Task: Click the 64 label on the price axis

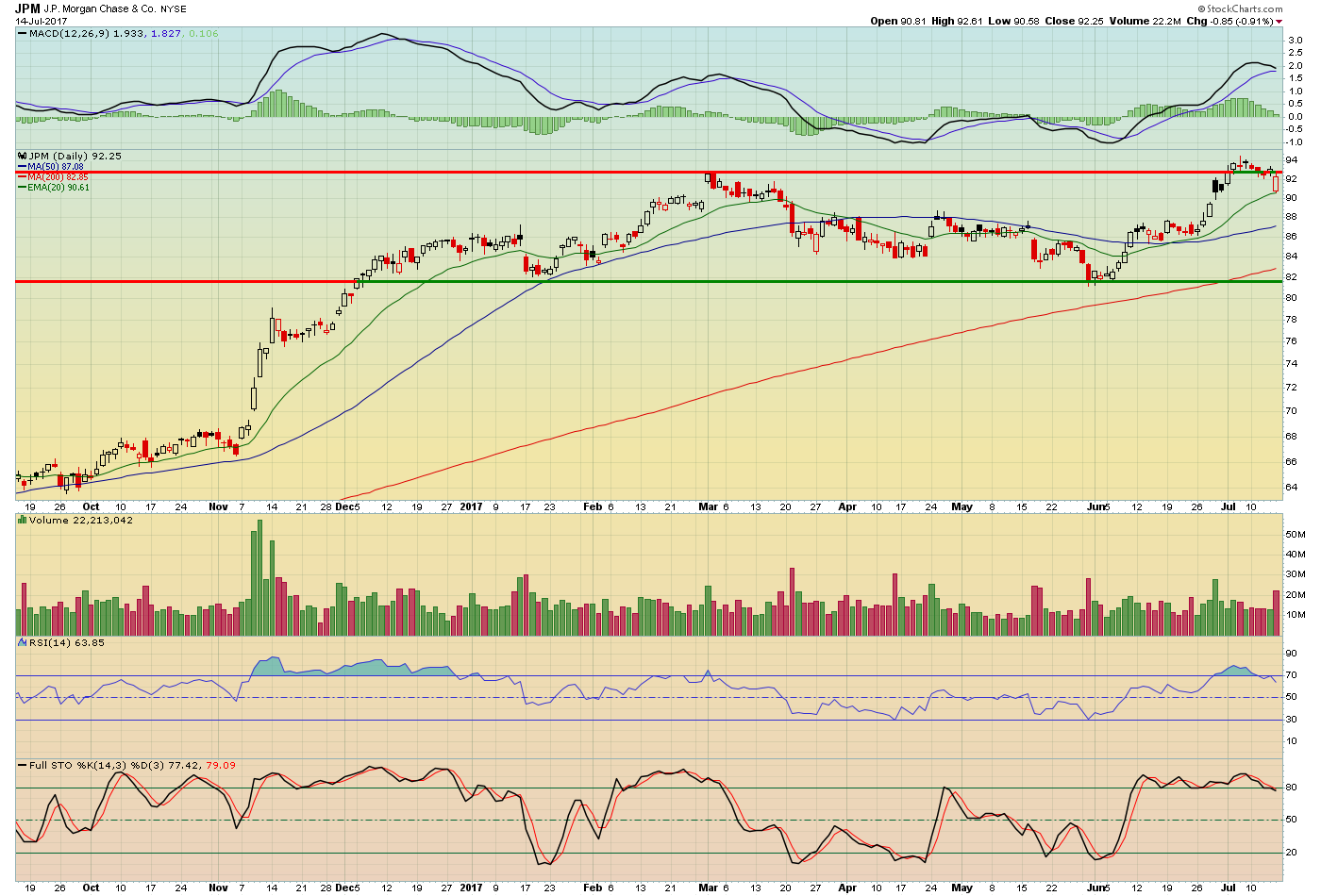Action: pos(1291,488)
